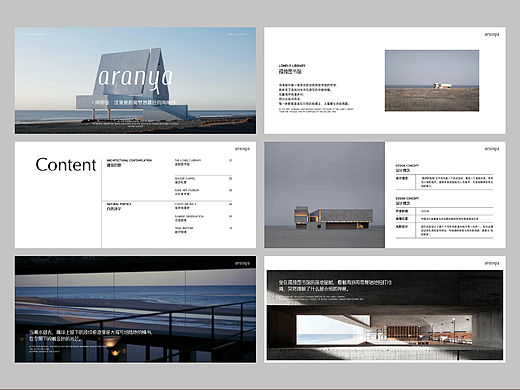Click the upper 'DESIGN CONCEPT' heading

(x=407, y=165)
